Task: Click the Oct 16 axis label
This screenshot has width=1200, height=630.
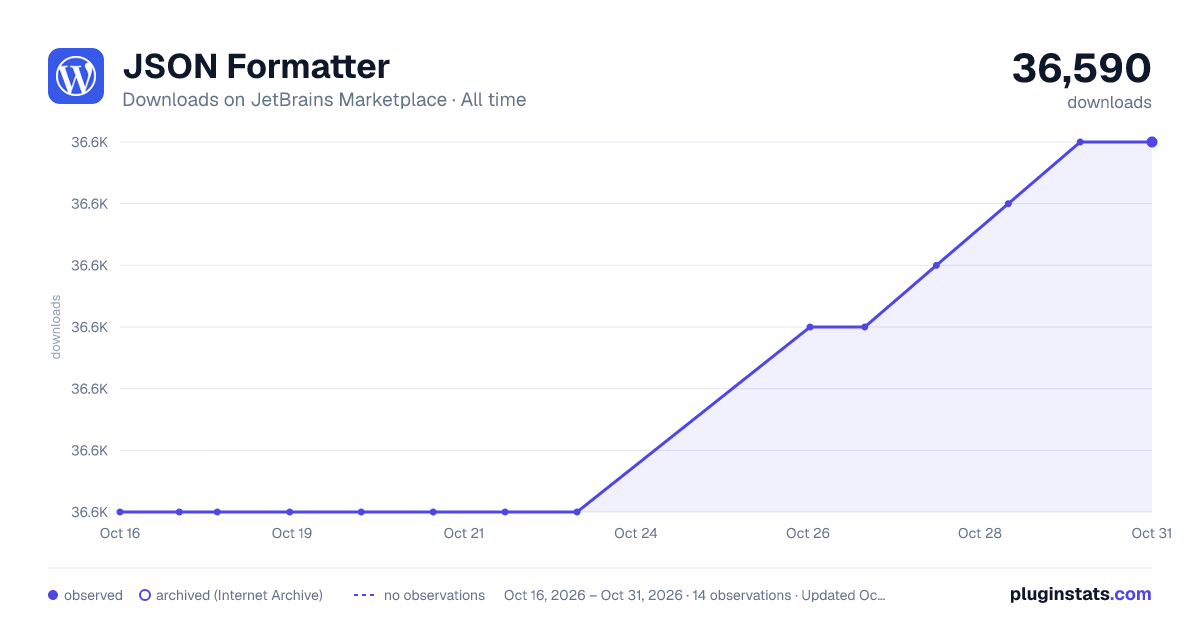Action: pyautogui.click(x=120, y=533)
